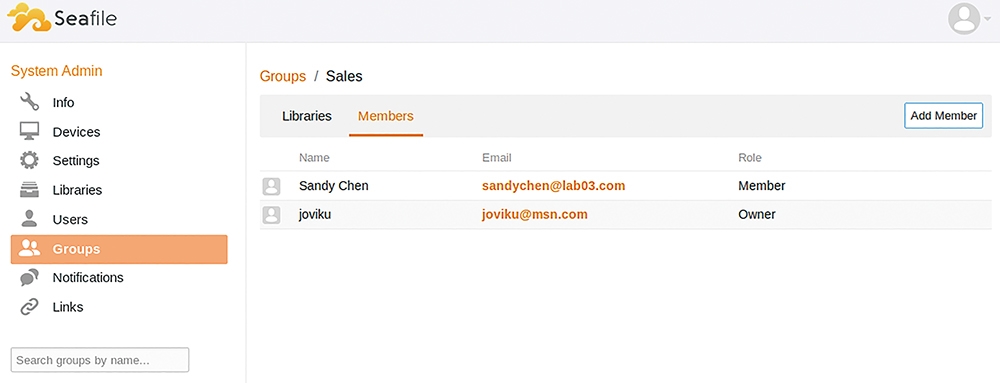Viewport: 1000px width, 383px height.
Task: Click the Libraries drawer icon
Action: [29, 190]
